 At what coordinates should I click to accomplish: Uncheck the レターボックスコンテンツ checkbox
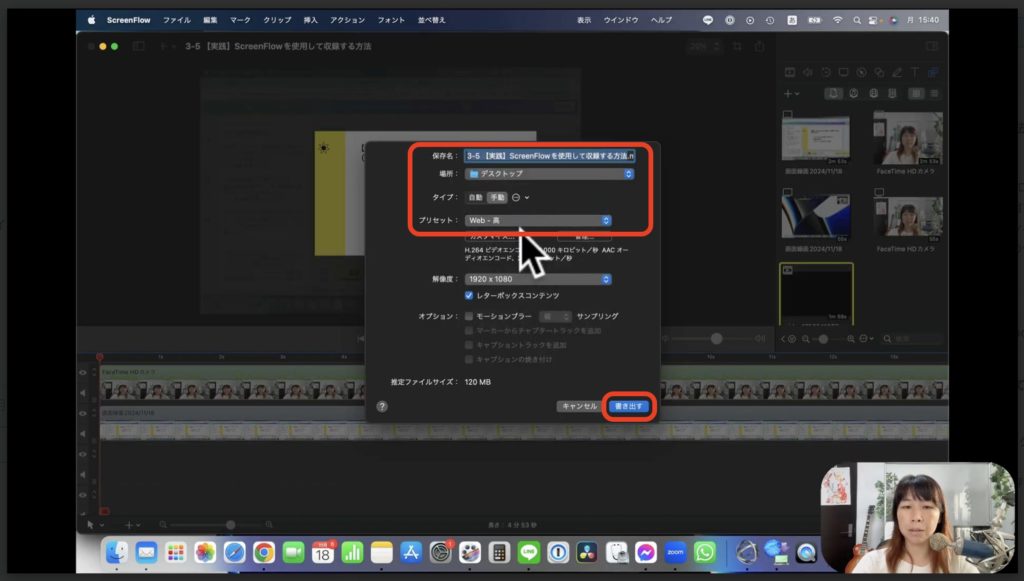click(x=469, y=296)
